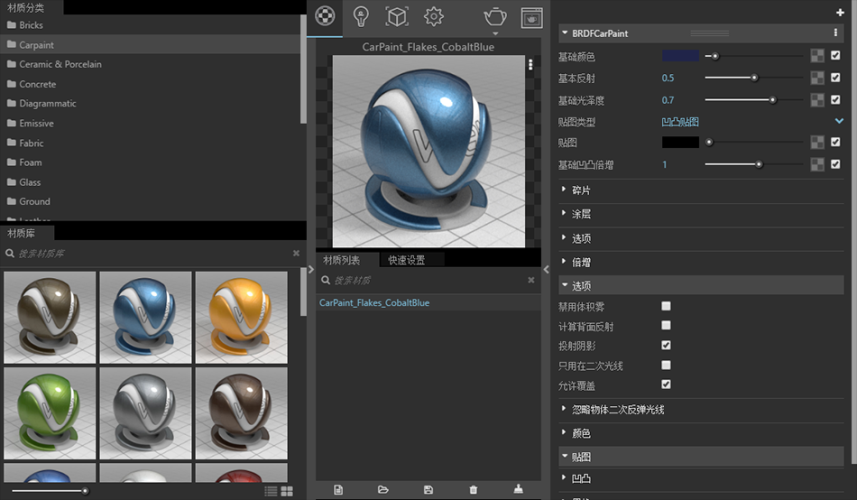Open the Materials editor tab icon
The width and height of the screenshot is (857, 500).
click(325, 16)
